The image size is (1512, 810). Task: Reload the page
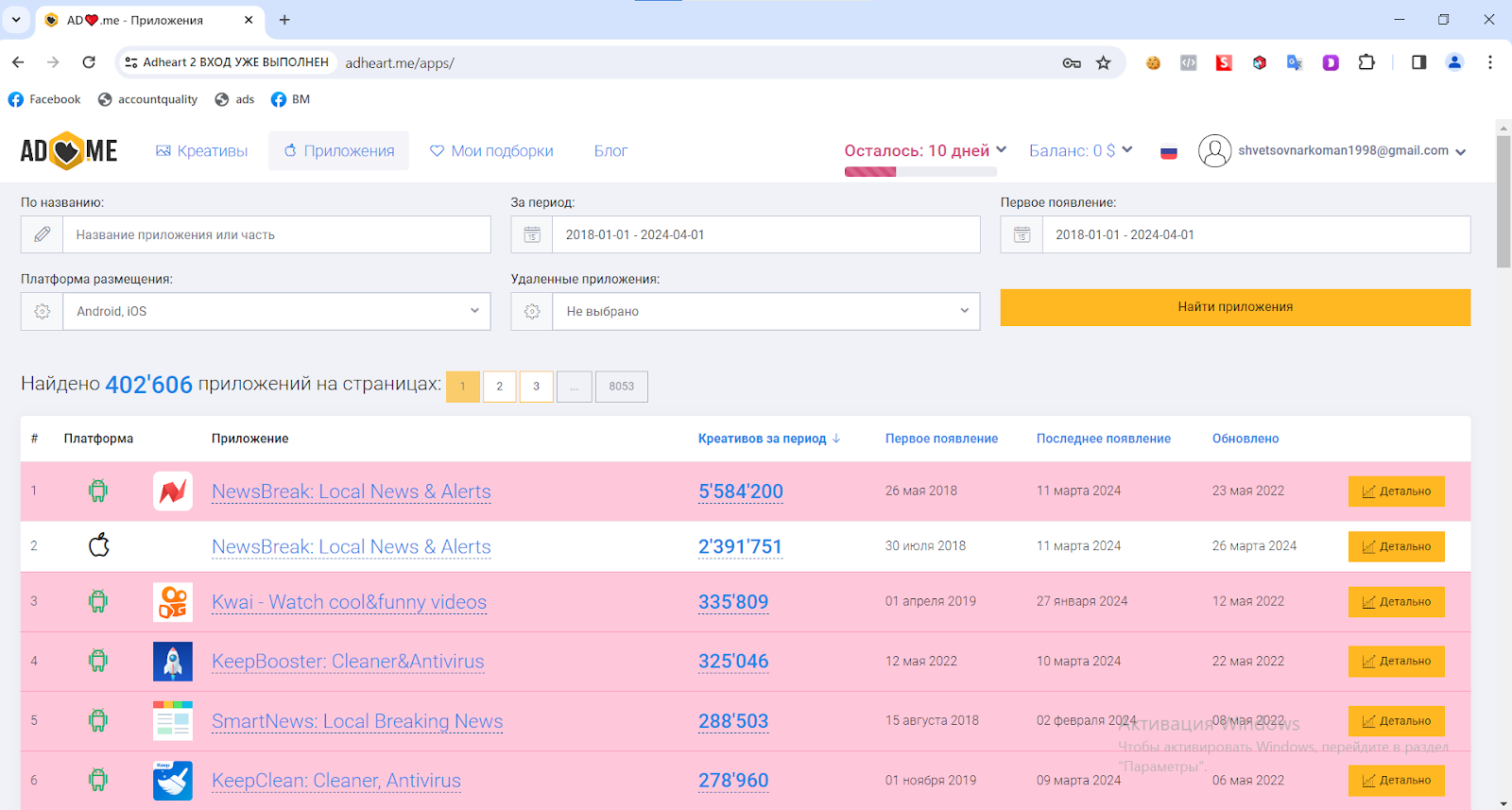[x=89, y=62]
